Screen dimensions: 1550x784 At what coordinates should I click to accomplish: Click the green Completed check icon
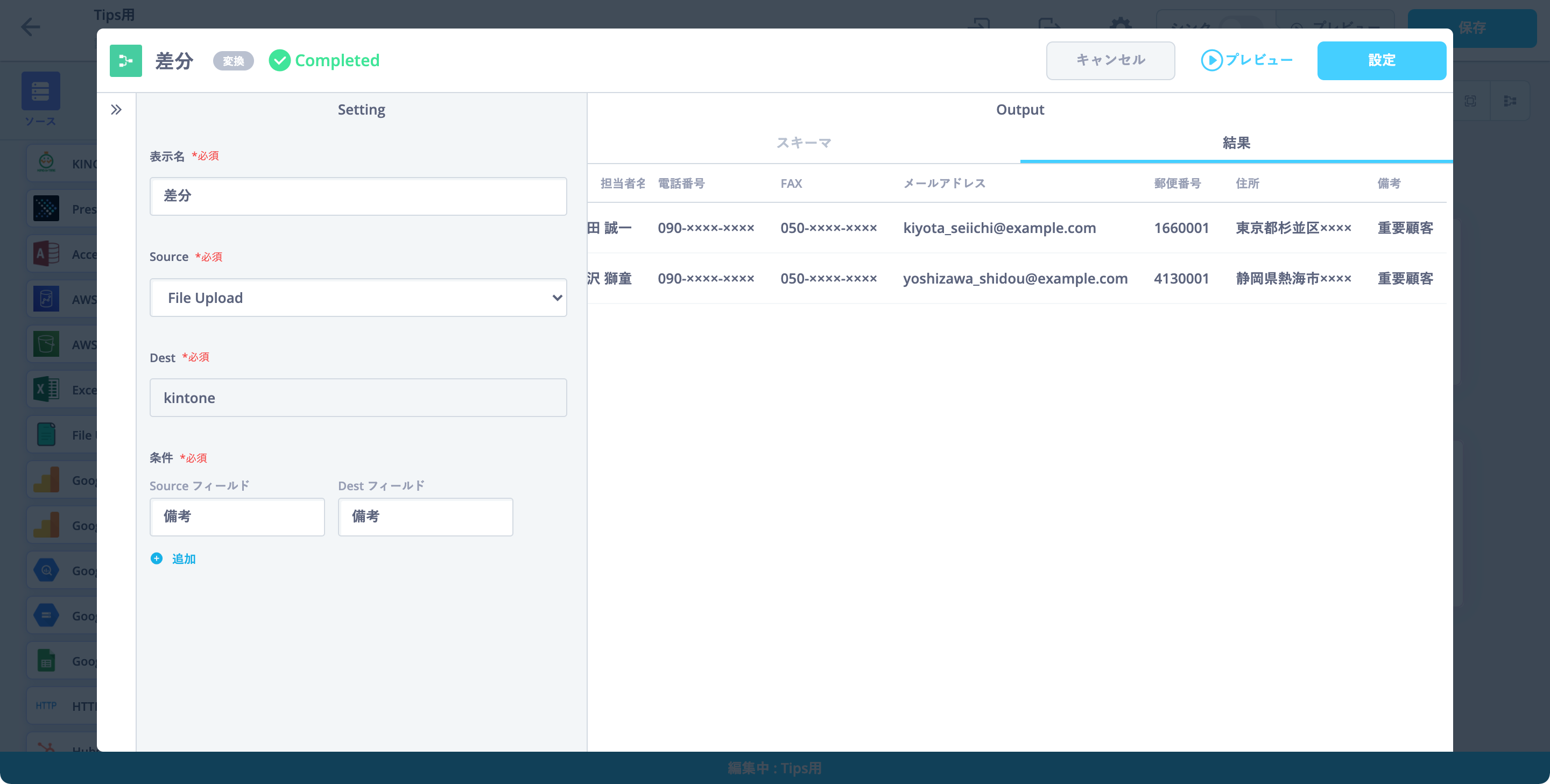click(279, 60)
